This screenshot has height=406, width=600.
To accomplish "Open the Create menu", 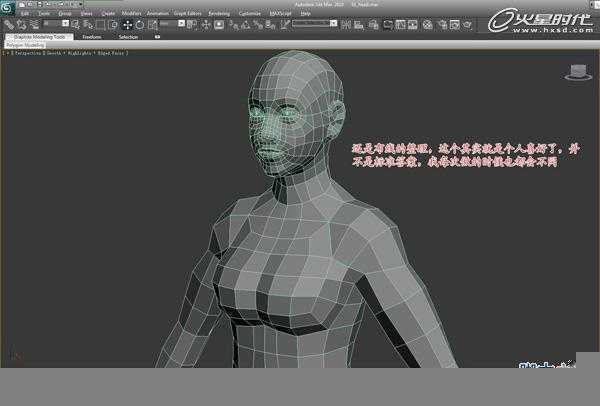I will click(x=108, y=13).
